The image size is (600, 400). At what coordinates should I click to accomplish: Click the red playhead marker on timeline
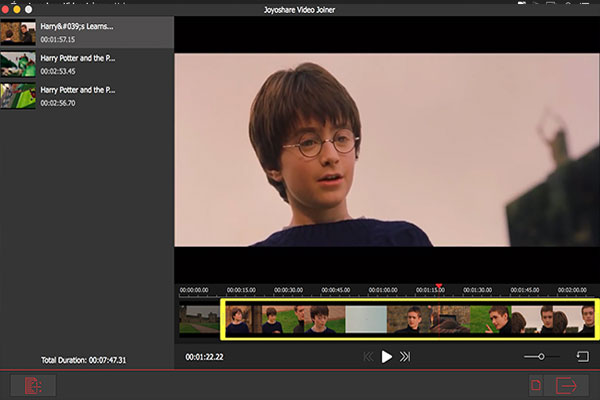pyautogui.click(x=438, y=287)
